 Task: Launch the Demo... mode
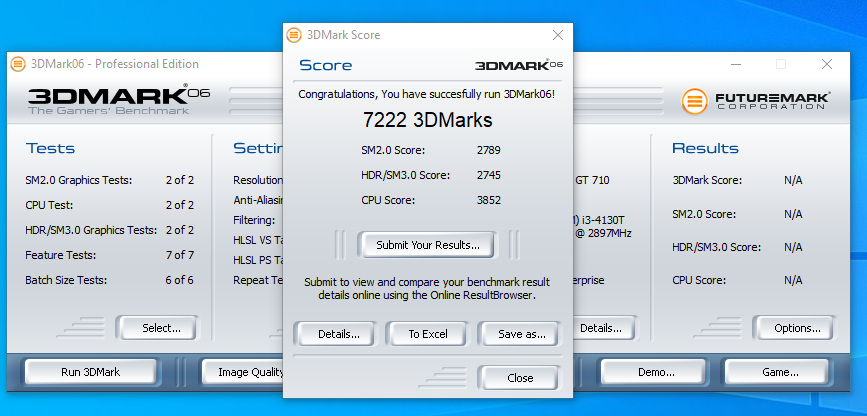tap(655, 372)
